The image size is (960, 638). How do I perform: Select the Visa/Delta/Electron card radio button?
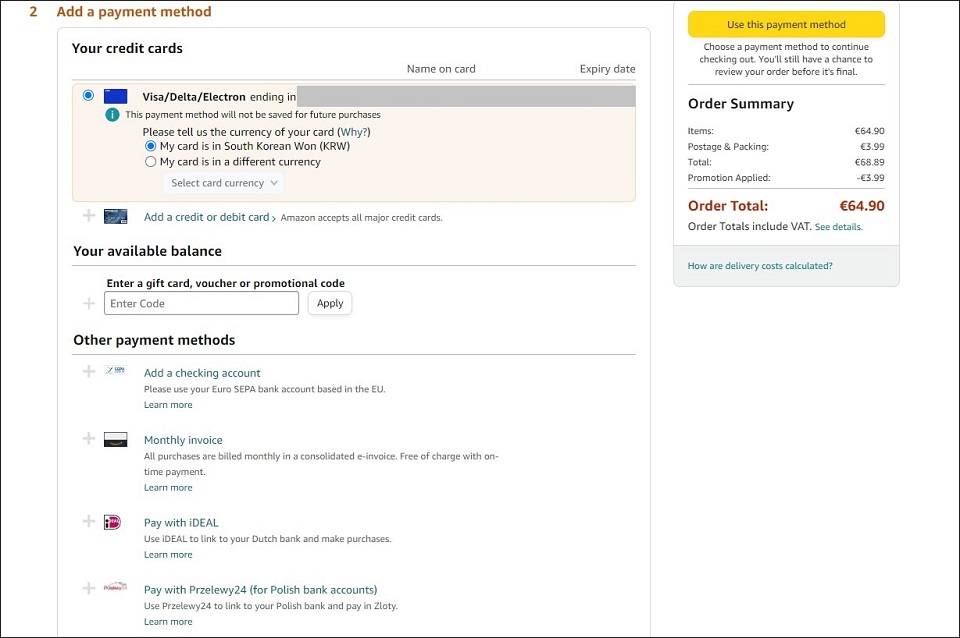pos(88,95)
